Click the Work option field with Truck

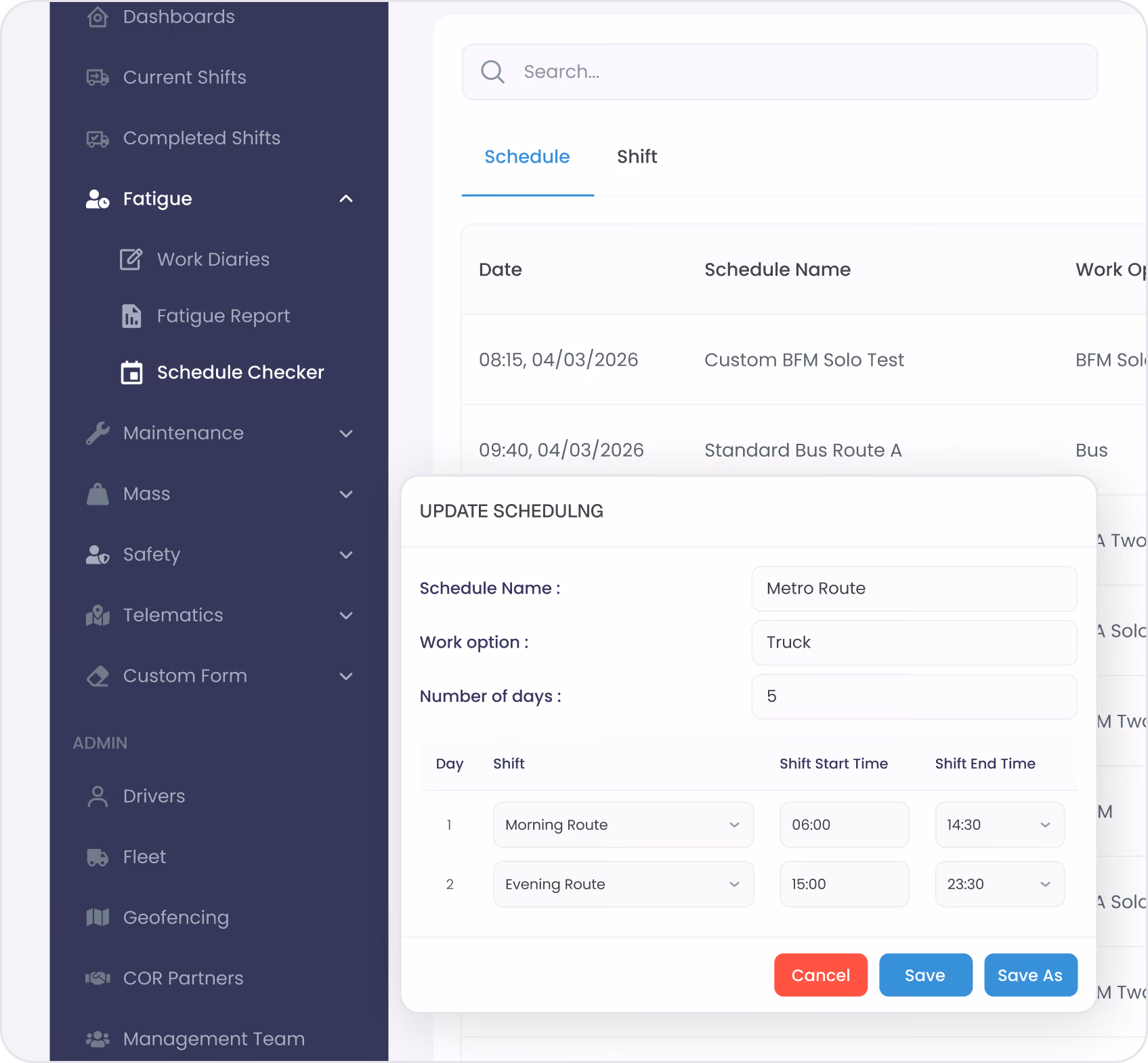pos(914,643)
